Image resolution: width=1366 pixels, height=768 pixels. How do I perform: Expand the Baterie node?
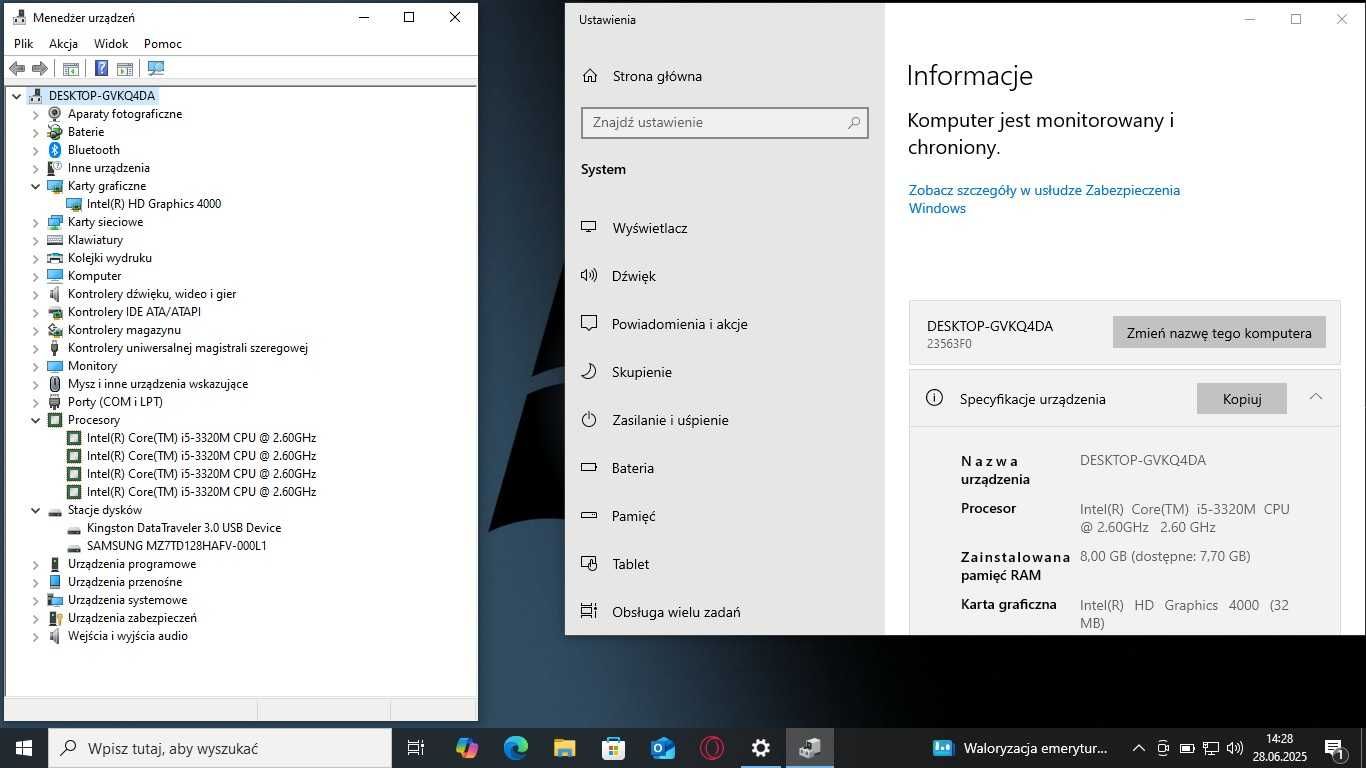(x=35, y=132)
